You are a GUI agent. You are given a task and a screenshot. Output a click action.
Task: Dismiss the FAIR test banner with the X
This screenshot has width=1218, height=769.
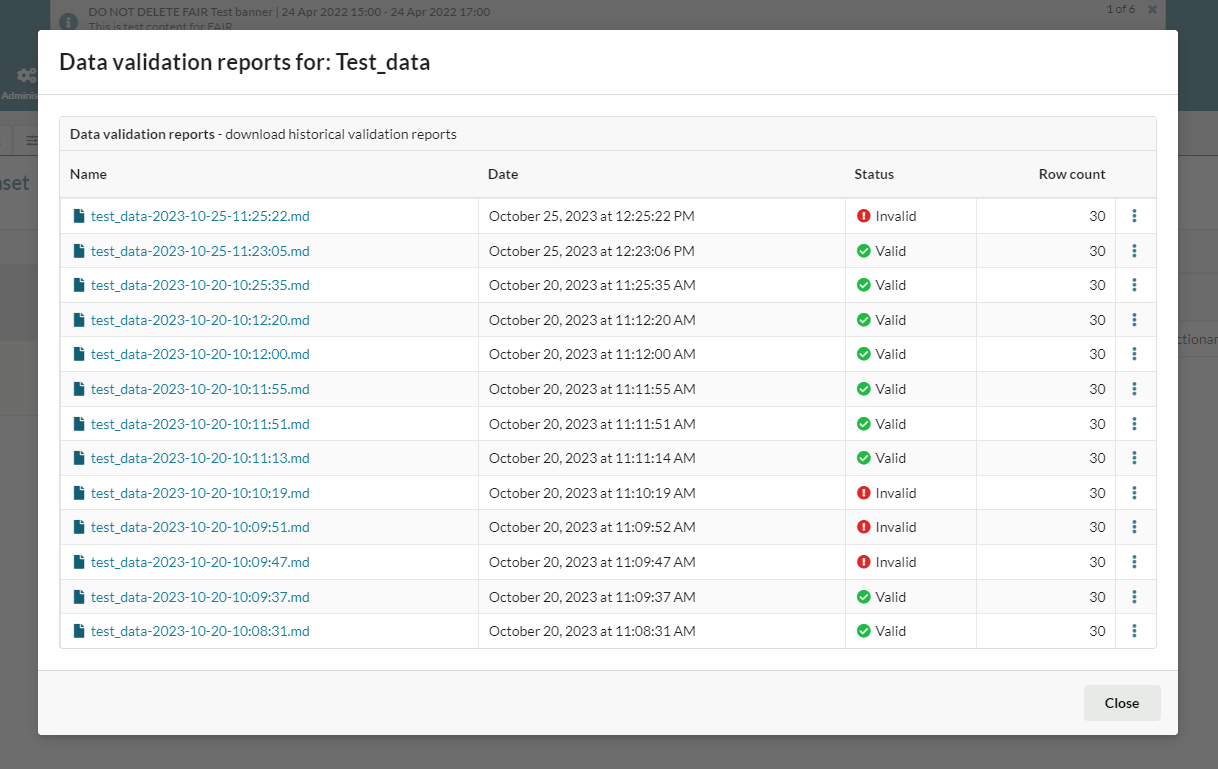[x=1152, y=10]
